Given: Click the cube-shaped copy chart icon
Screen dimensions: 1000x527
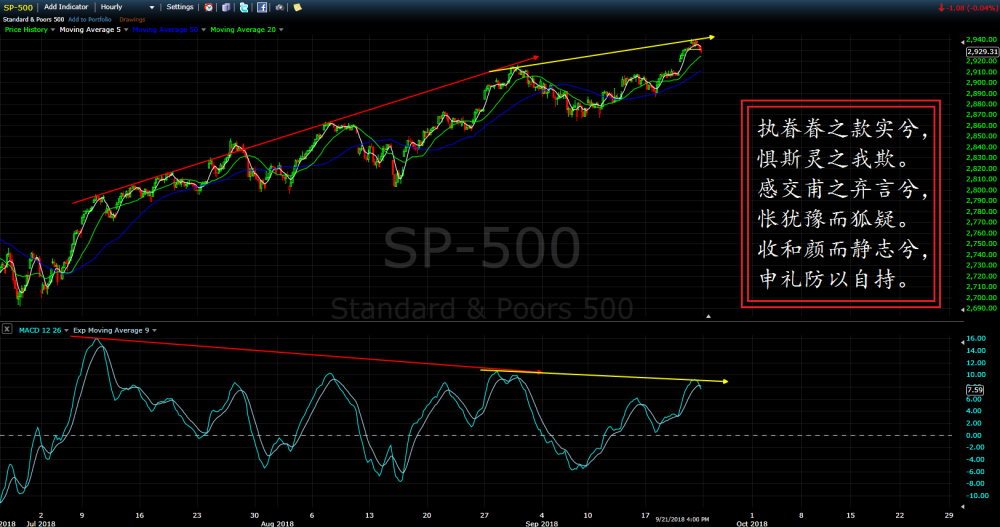Looking at the screenshot, I should (226, 8).
